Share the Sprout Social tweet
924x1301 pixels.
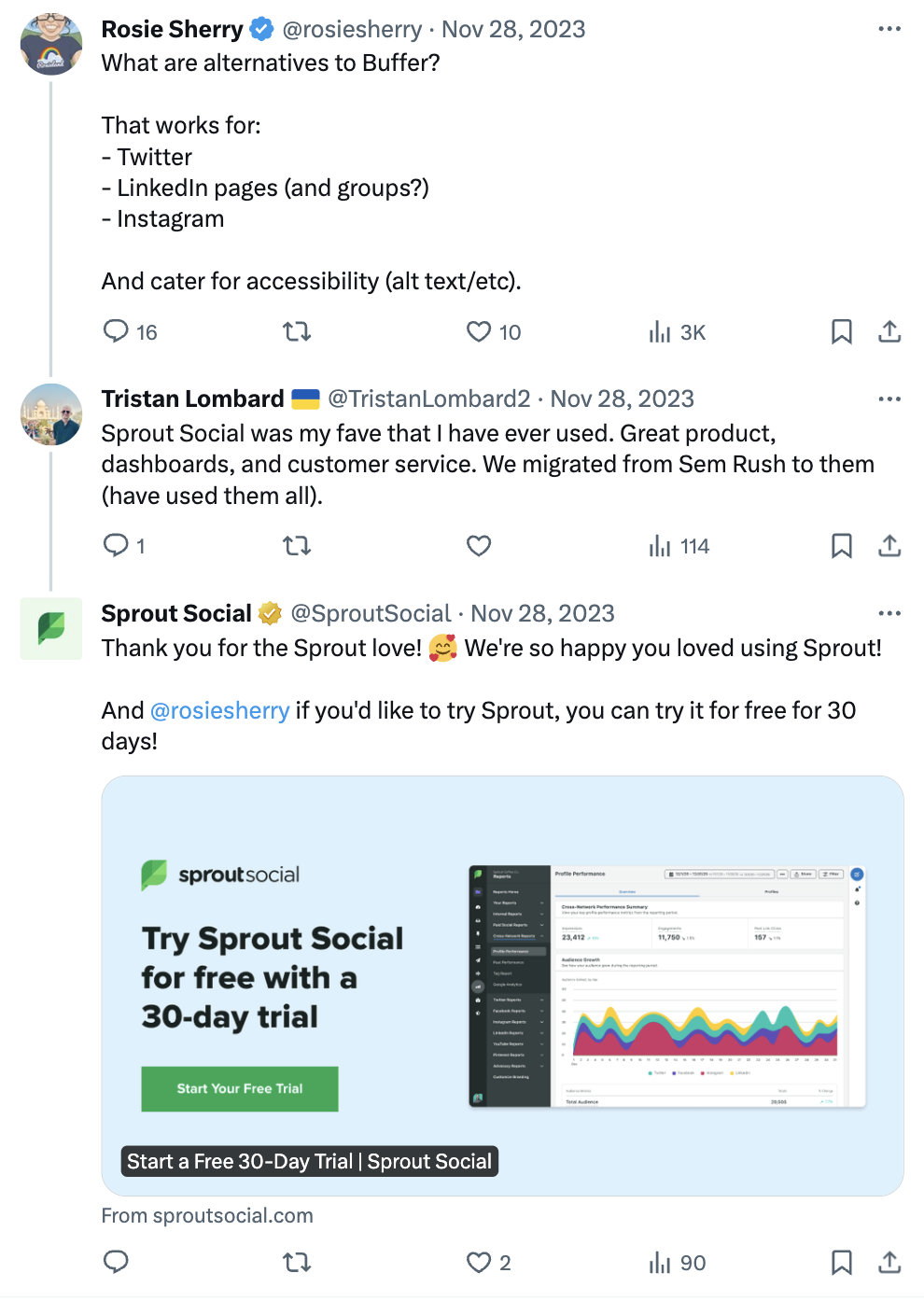(x=889, y=1262)
